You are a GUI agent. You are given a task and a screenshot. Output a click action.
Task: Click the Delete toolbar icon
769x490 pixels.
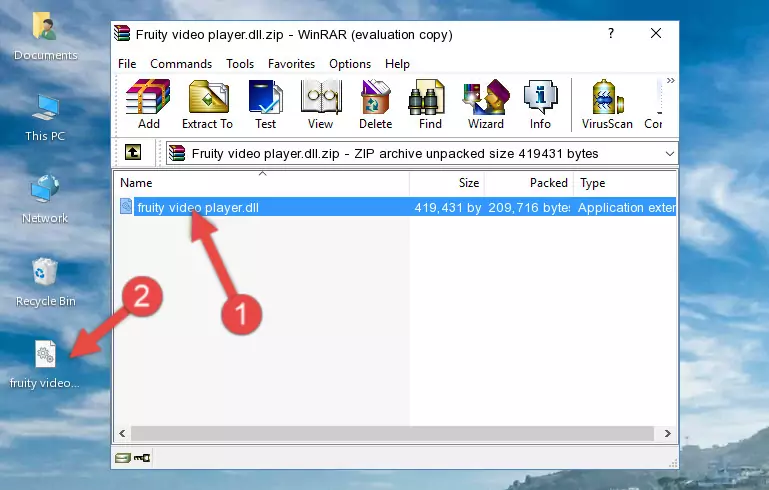click(376, 104)
